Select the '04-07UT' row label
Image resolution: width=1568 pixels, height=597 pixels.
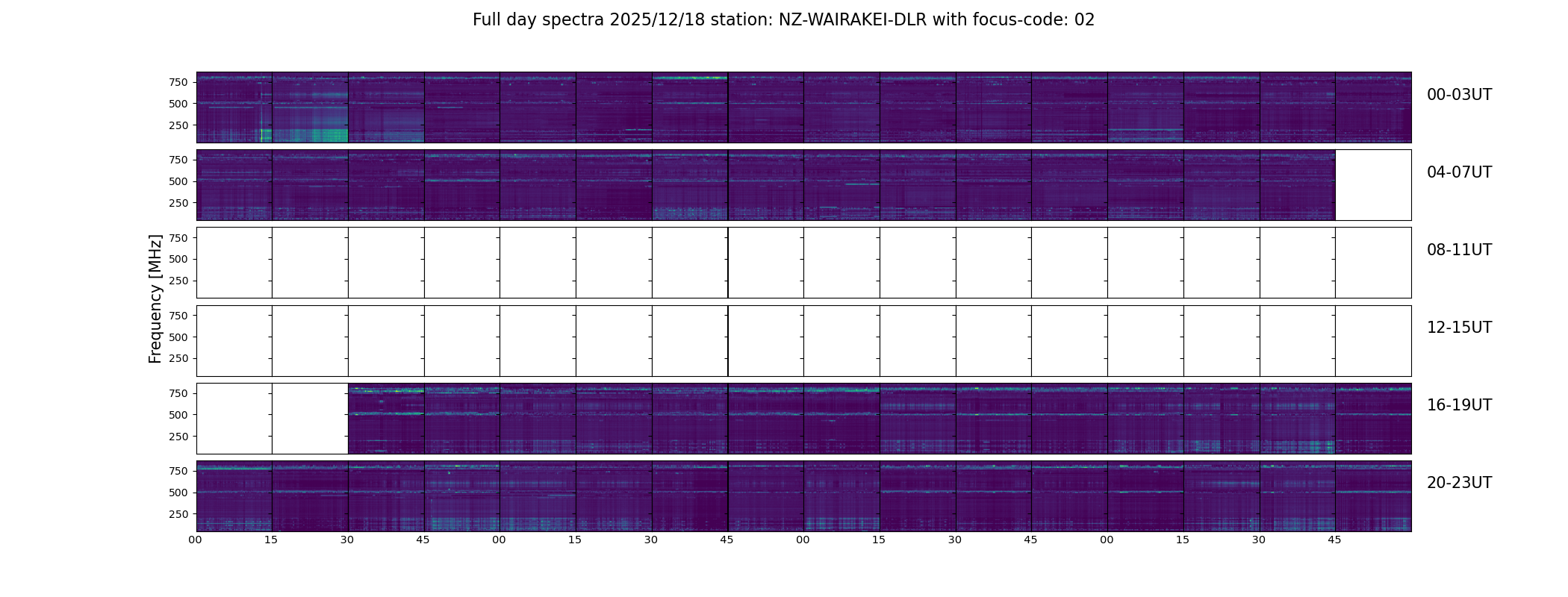point(1459,172)
